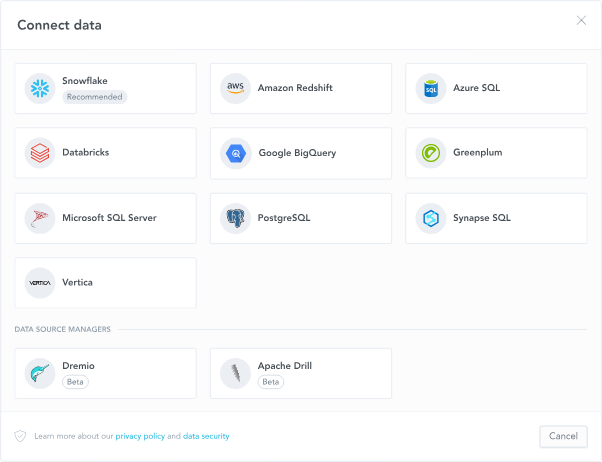Click the Beta badge under Apache Drill

[271, 382]
